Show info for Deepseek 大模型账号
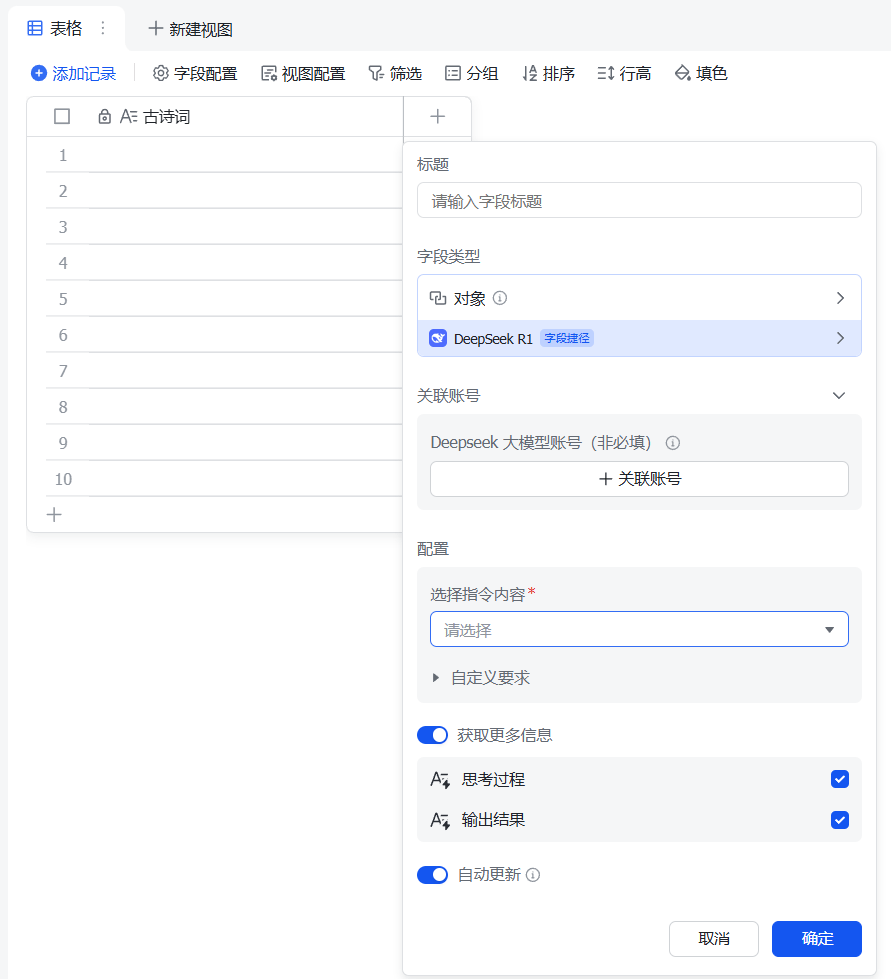The image size is (891, 979). coord(672,443)
